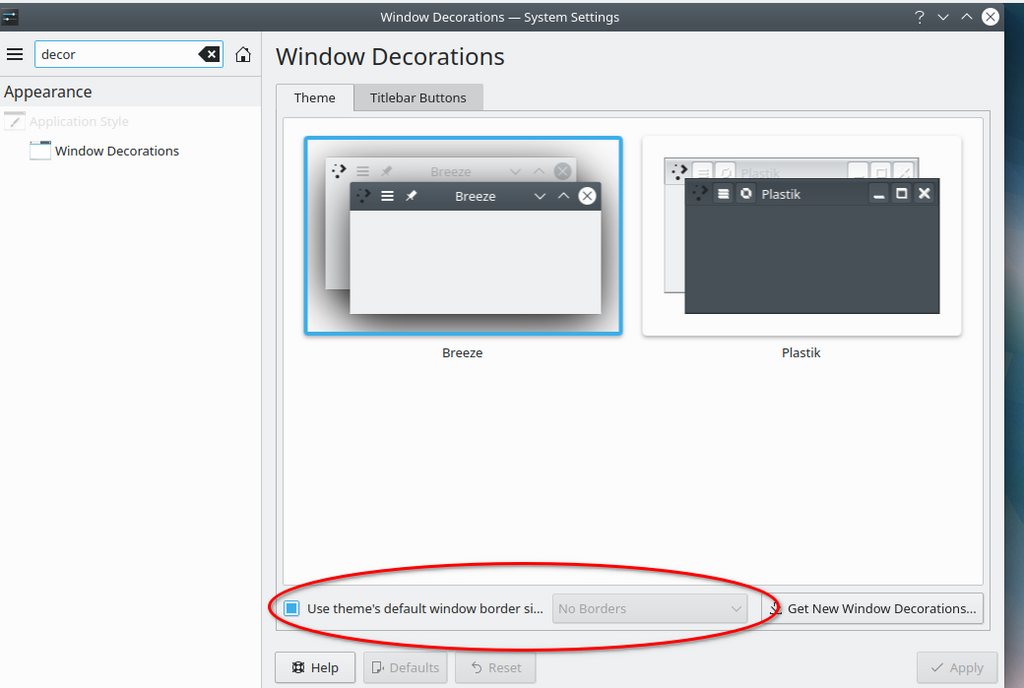Viewport: 1024px width, 688px height.
Task: Open the Help button
Action: (x=314, y=667)
